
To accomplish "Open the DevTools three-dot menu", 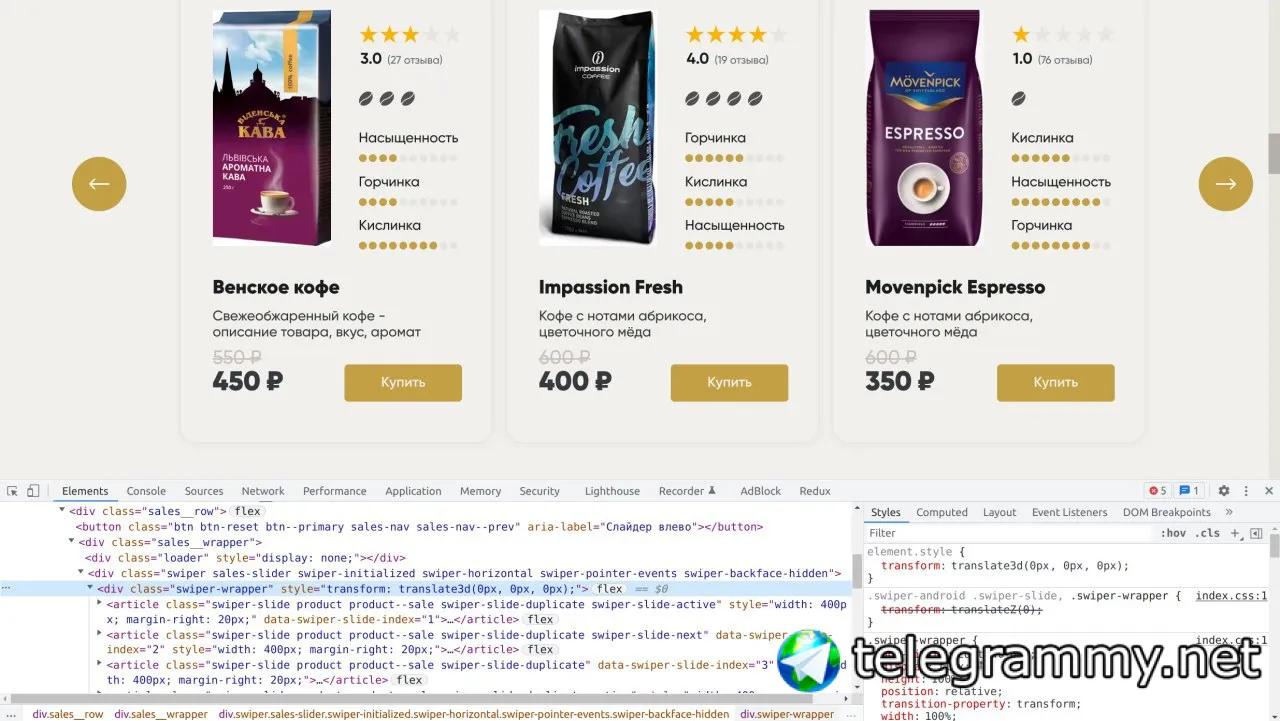I will tap(1246, 491).
